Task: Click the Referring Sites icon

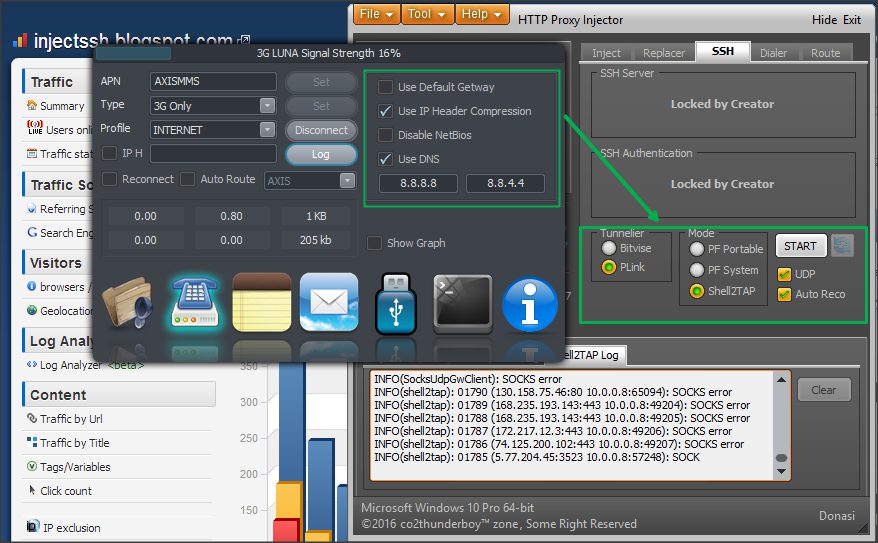Action: 32,208
